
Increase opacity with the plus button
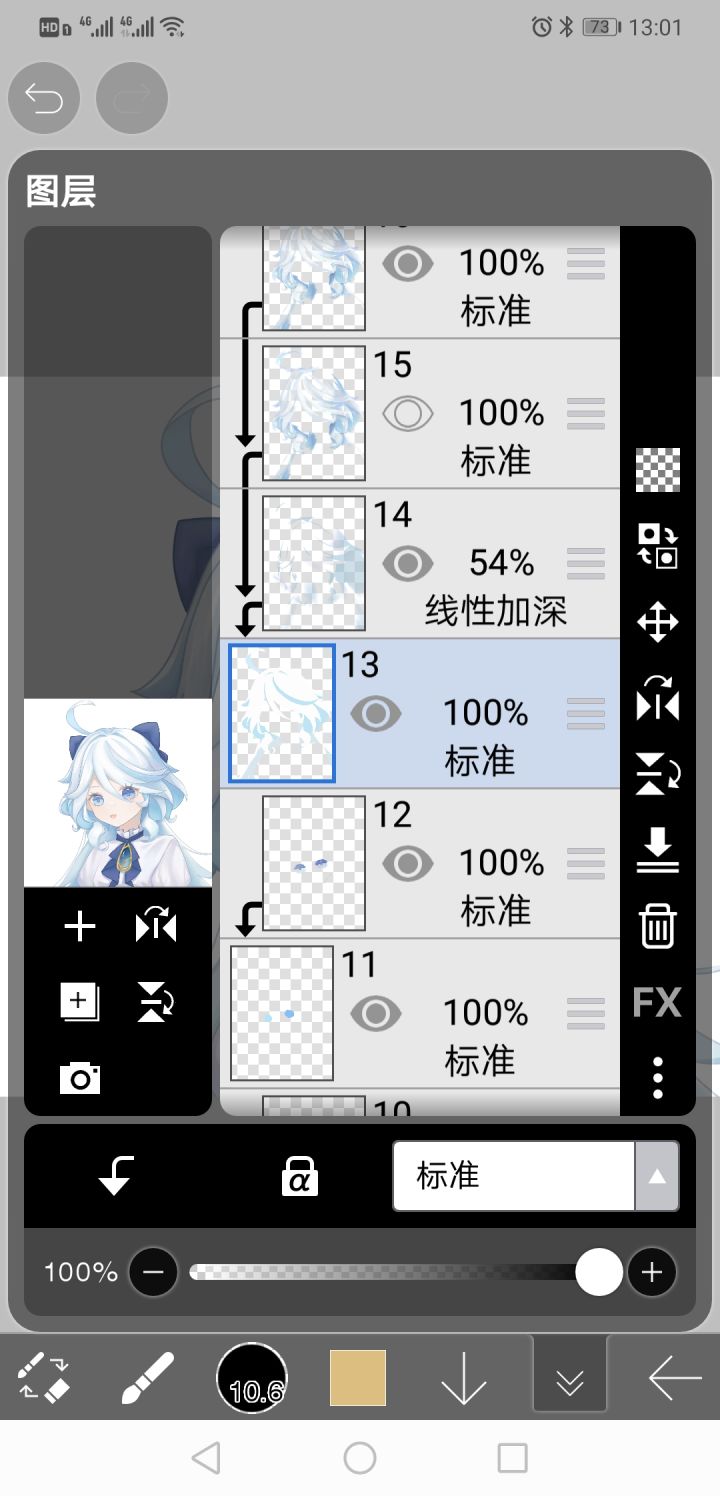pyautogui.click(x=652, y=1272)
